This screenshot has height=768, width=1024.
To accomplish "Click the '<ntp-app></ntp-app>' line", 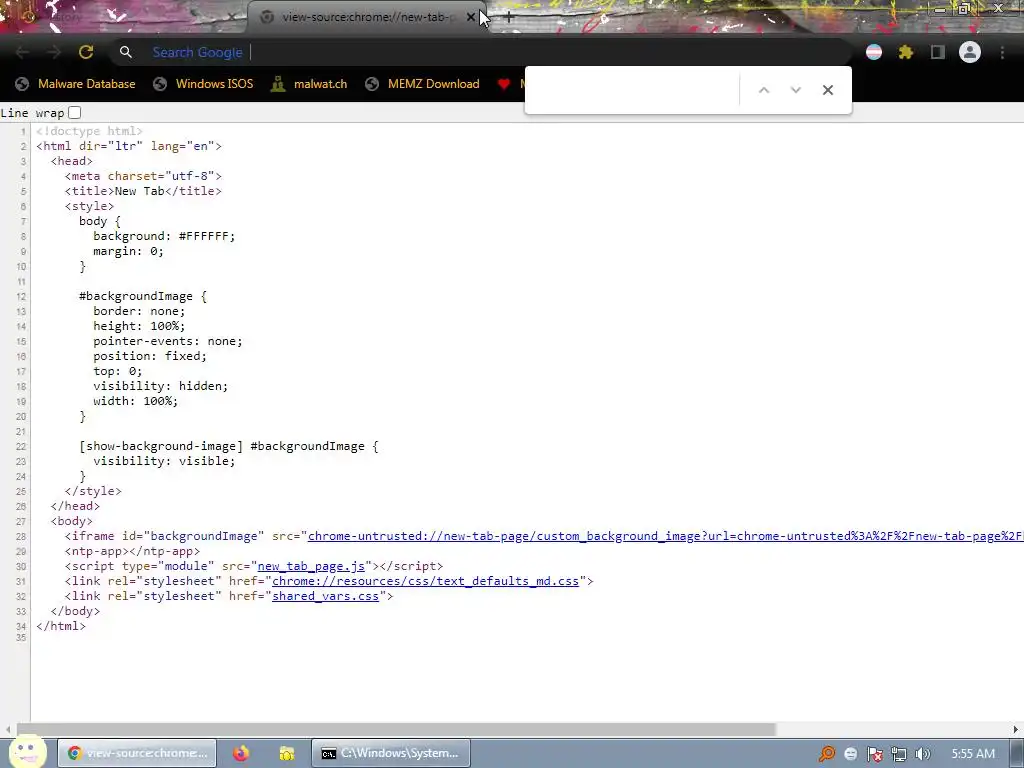I will 132,551.
